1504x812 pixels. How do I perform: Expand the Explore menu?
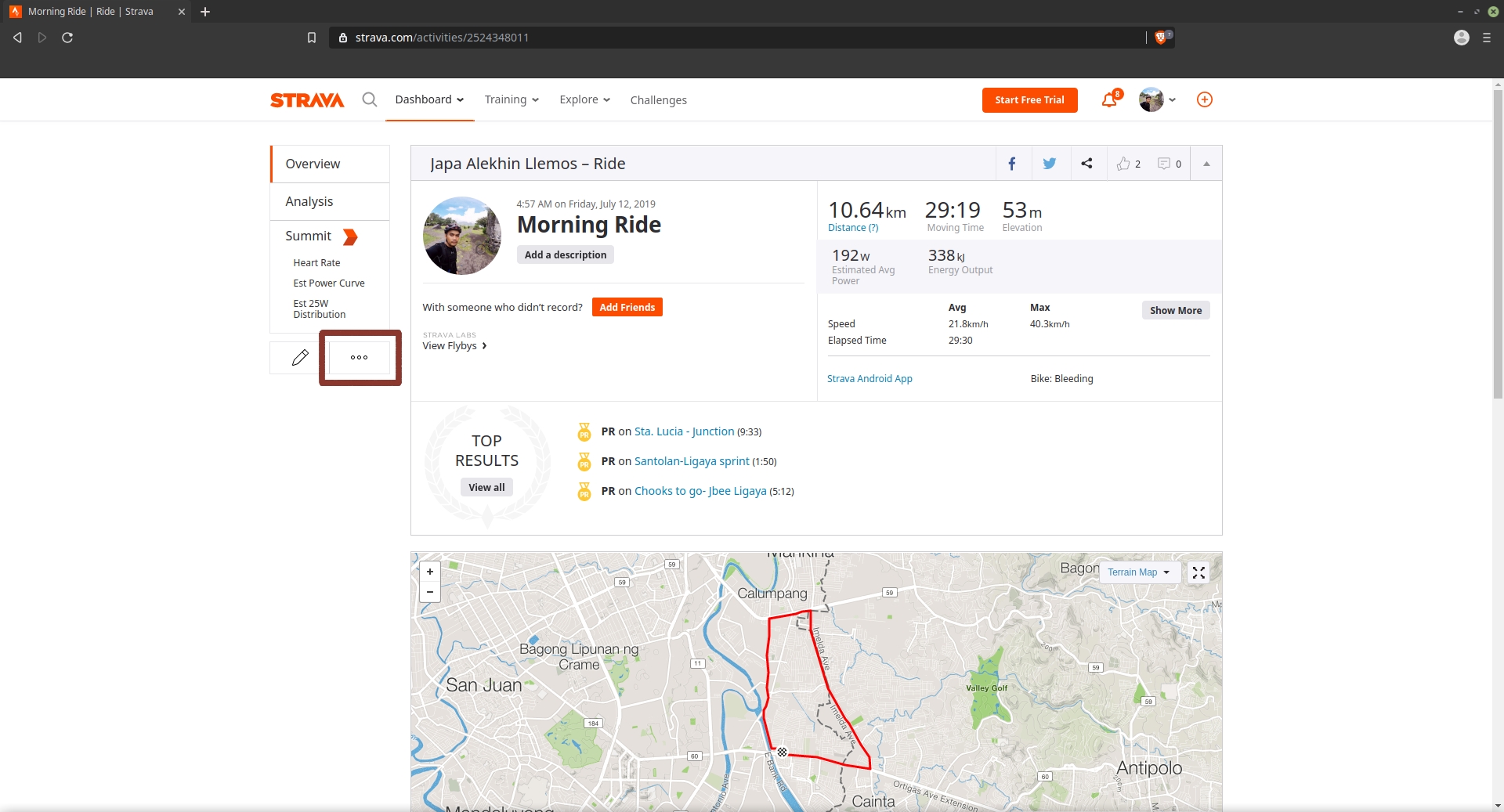pyautogui.click(x=584, y=99)
